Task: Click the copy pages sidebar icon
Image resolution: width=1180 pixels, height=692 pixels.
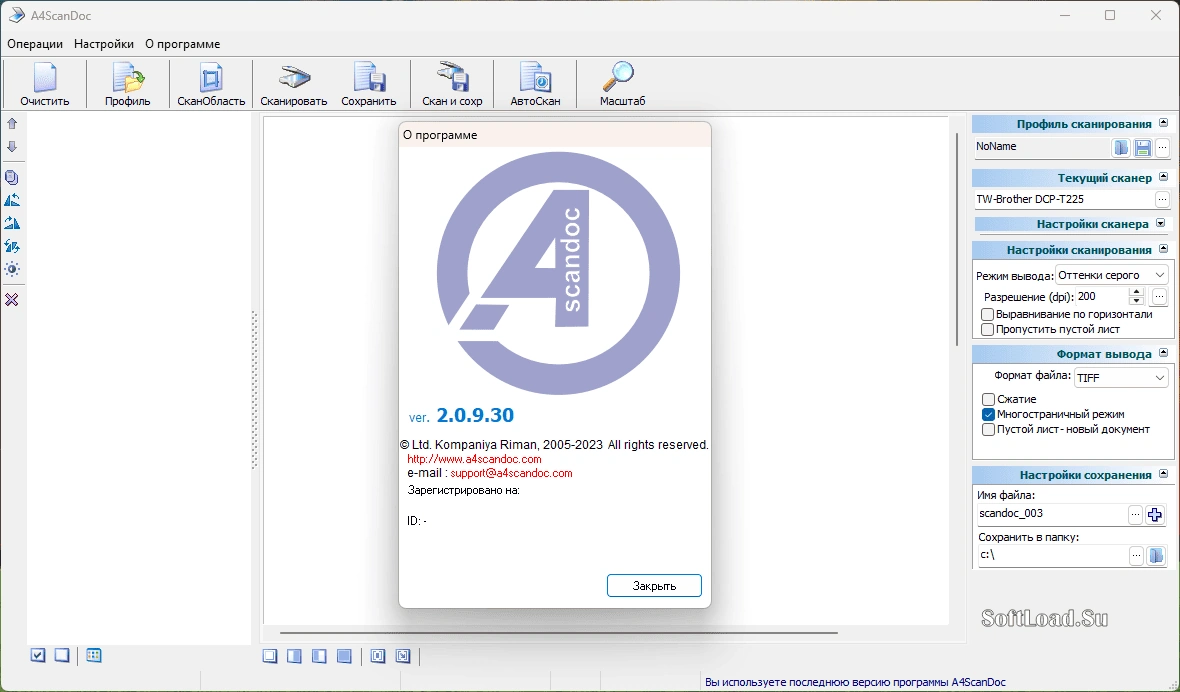Action: 12,178
